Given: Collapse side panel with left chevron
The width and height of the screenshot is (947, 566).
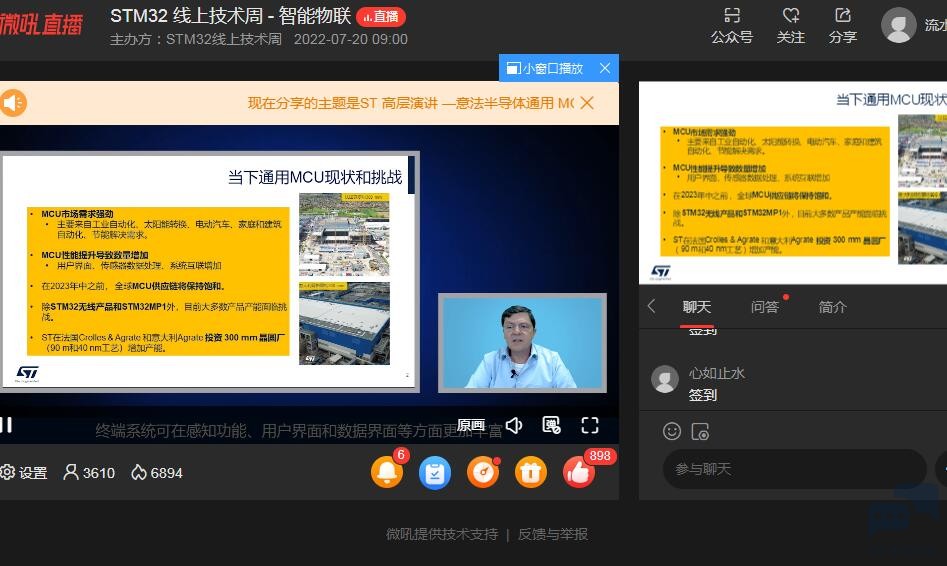Looking at the screenshot, I should (651, 306).
